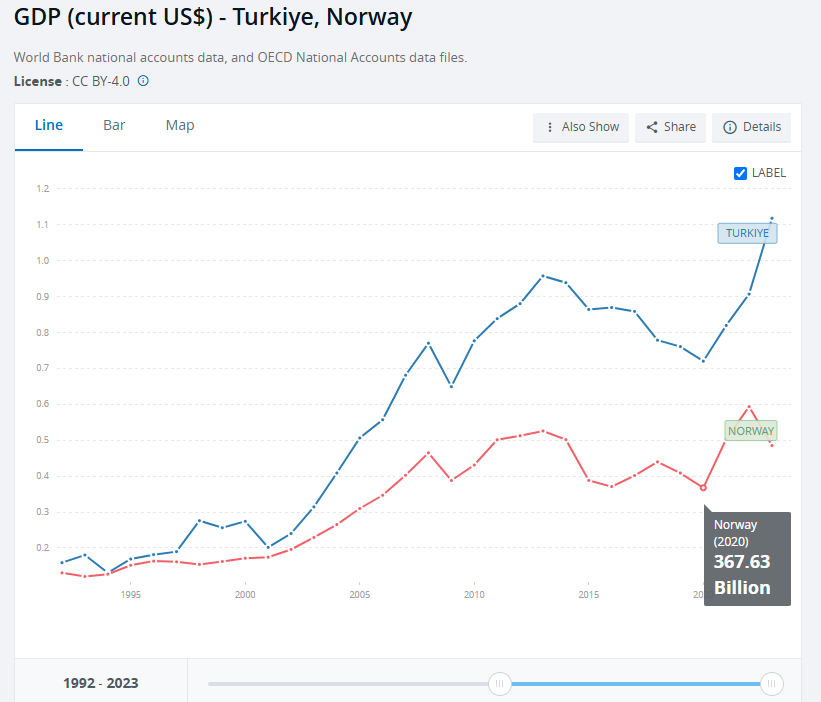Switch to the Map tab
Image resolution: width=821 pixels, height=702 pixels.
tap(180, 126)
